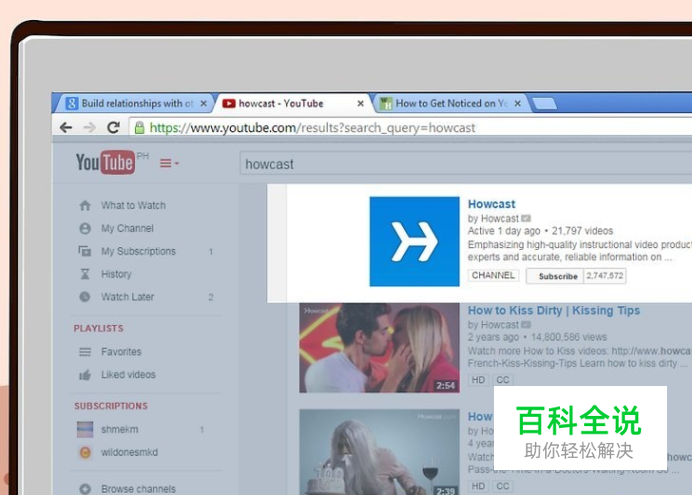Open How to Kiss Dirty | Kissing Tips title
The height and width of the screenshot is (495, 692).
pyautogui.click(x=554, y=311)
